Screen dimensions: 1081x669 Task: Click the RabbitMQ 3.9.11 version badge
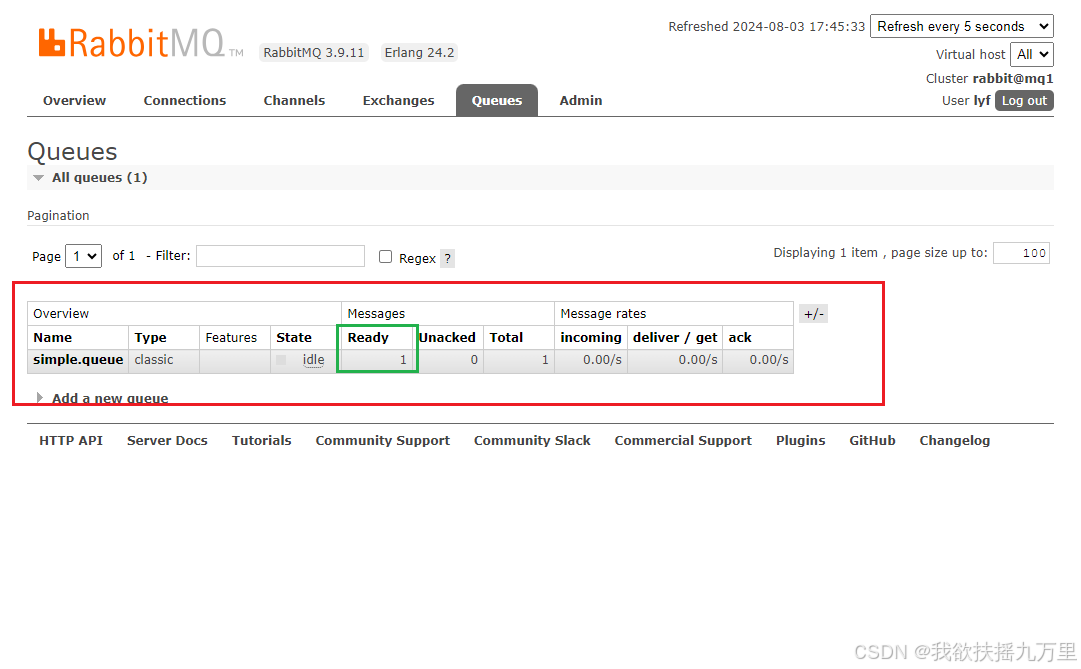point(314,53)
